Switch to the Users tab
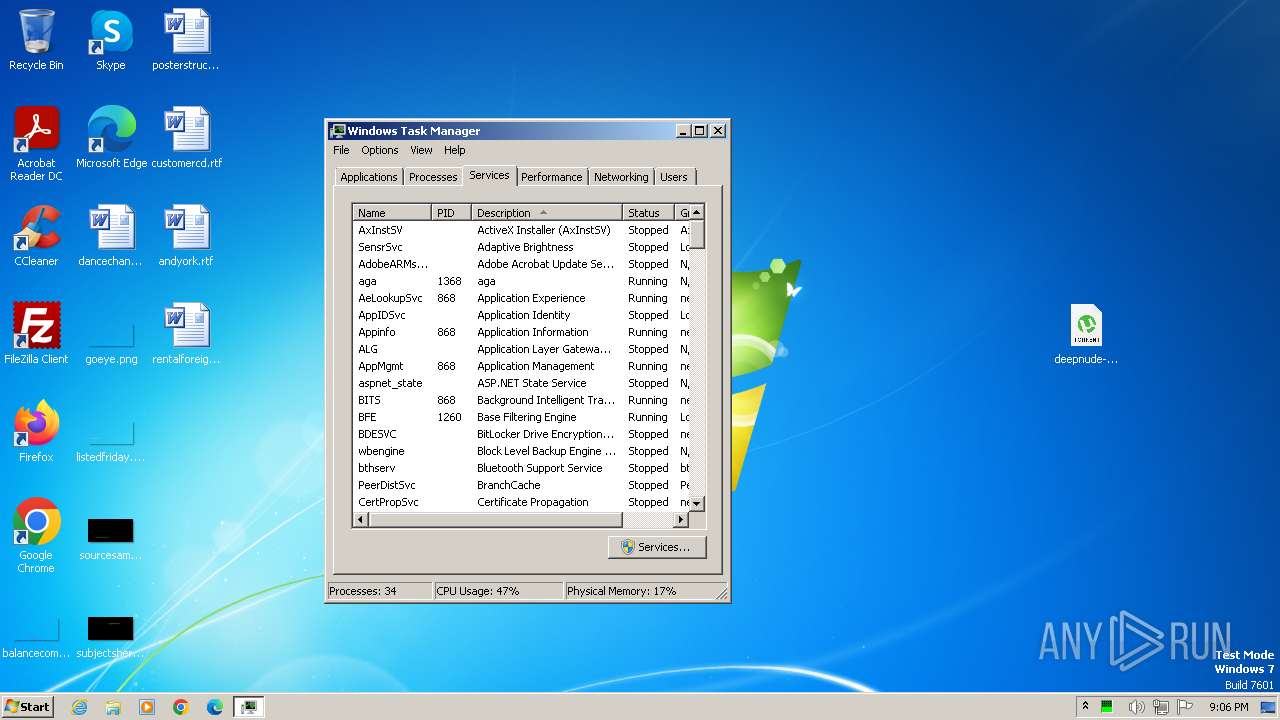This screenshot has height=720, width=1280. point(674,177)
